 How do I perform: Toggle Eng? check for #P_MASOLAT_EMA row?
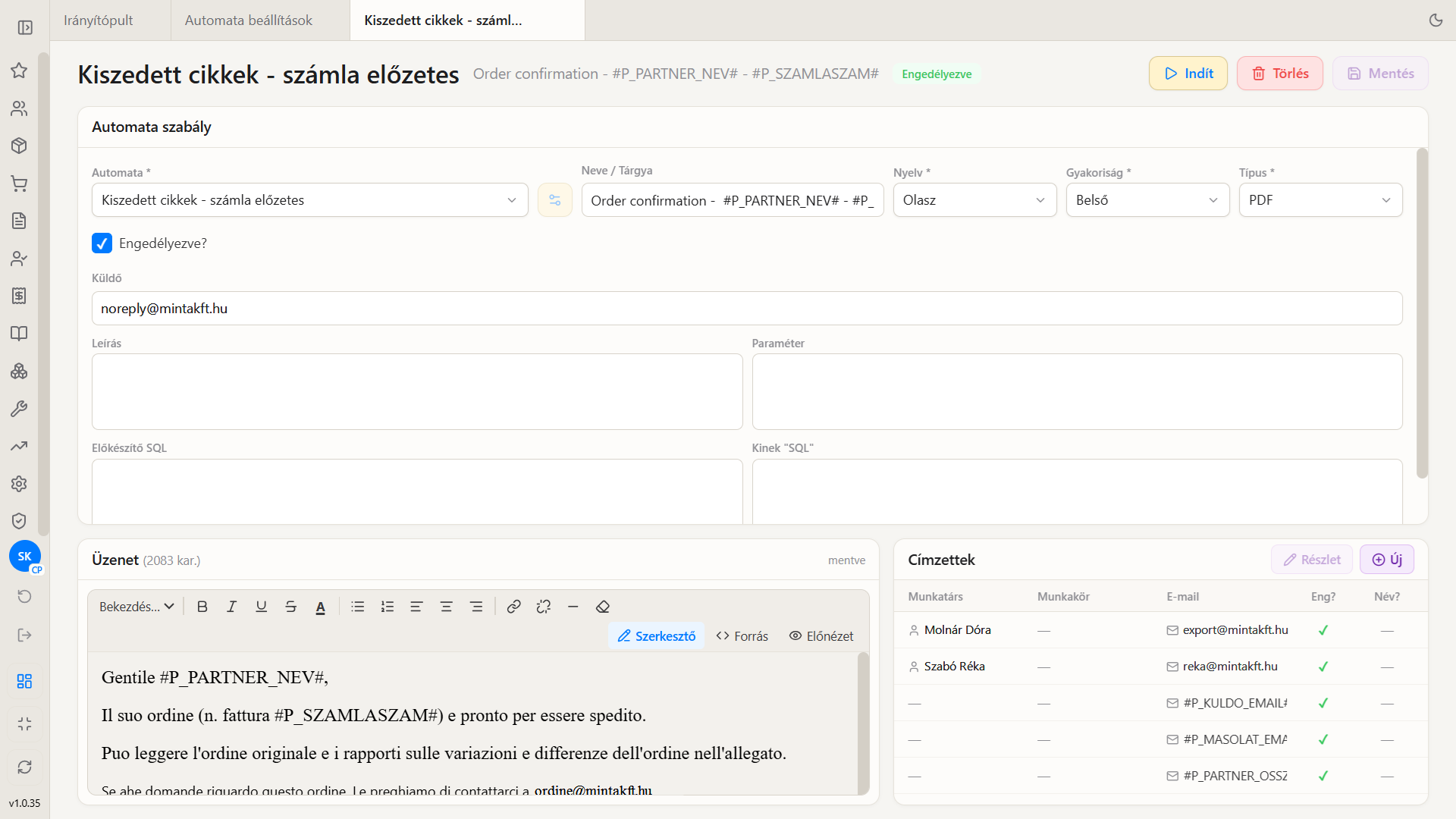pyautogui.click(x=1323, y=739)
